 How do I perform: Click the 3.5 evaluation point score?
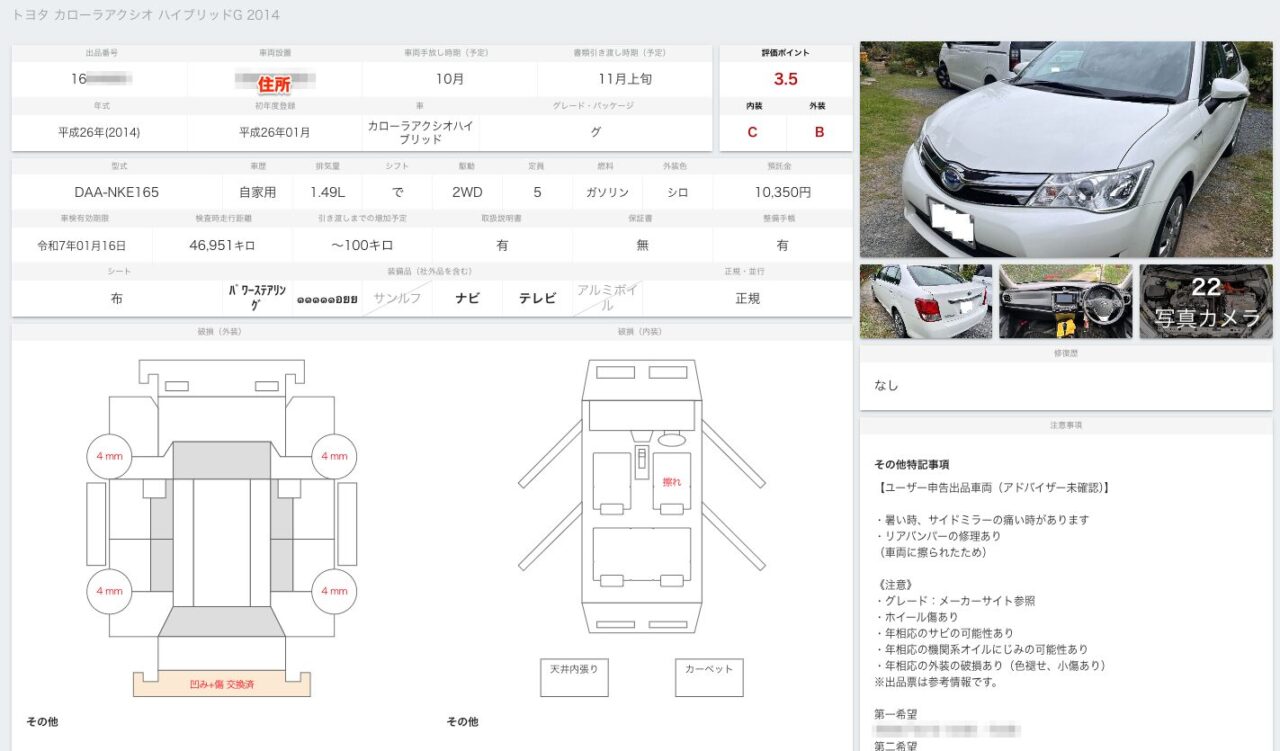[786, 79]
